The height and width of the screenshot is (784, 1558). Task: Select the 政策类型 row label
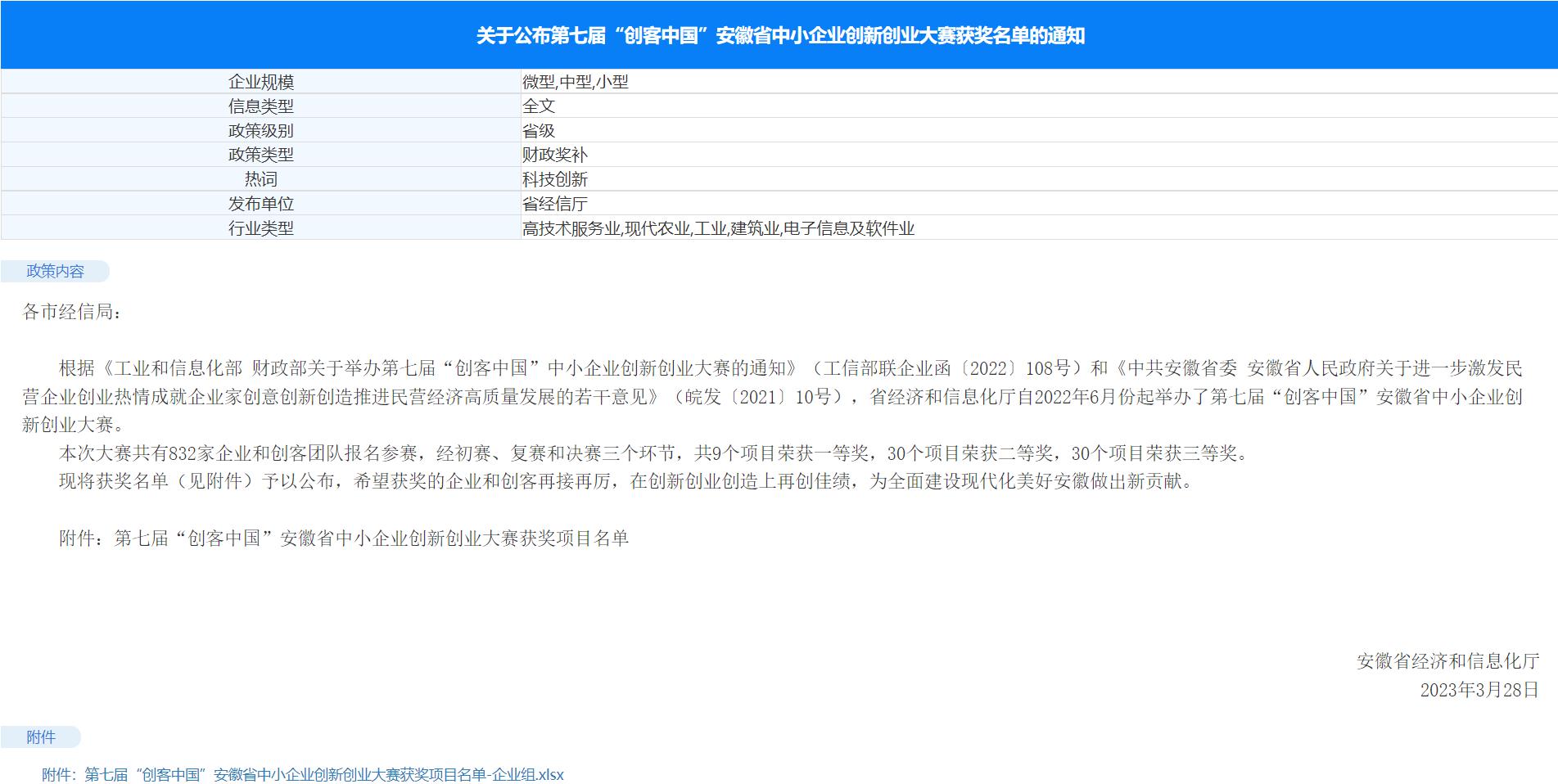coord(260,155)
